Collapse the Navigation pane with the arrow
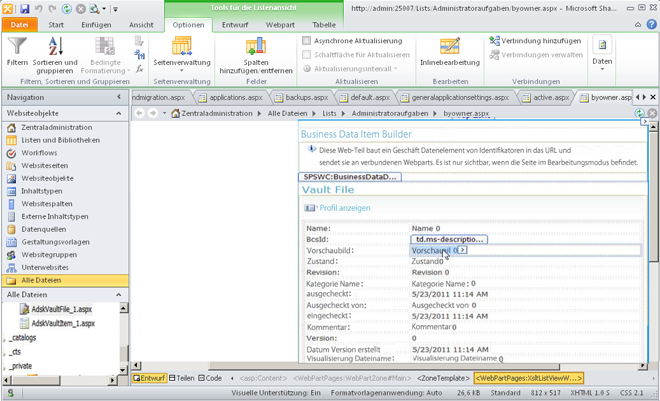The image size is (660, 401). [x=119, y=97]
